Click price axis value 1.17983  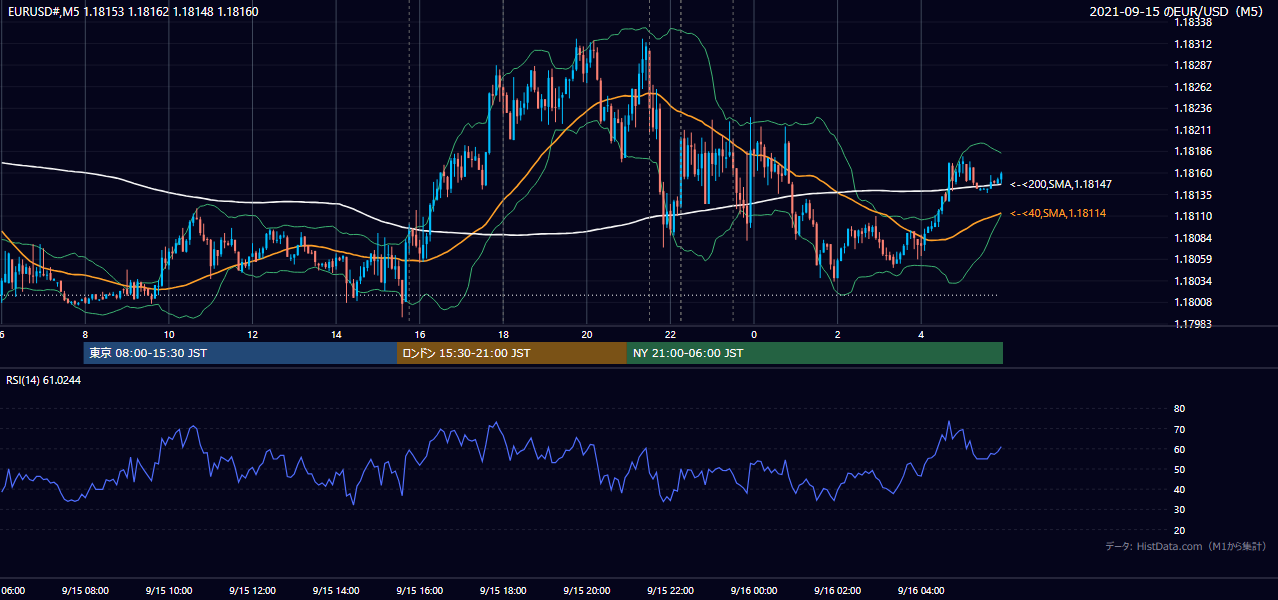click(1194, 324)
